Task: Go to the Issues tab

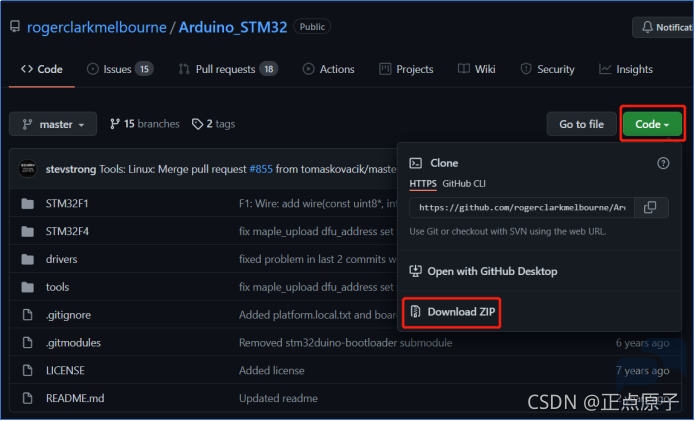Action: pos(120,70)
